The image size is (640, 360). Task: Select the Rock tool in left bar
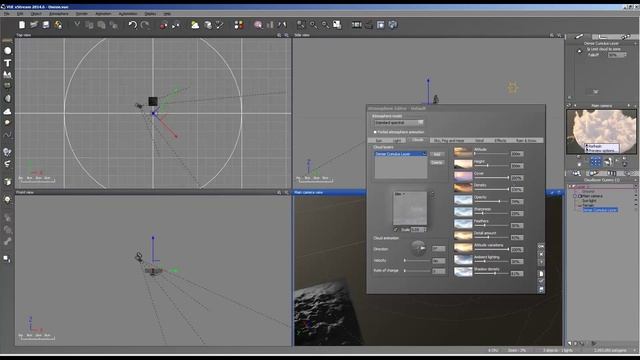(7, 98)
